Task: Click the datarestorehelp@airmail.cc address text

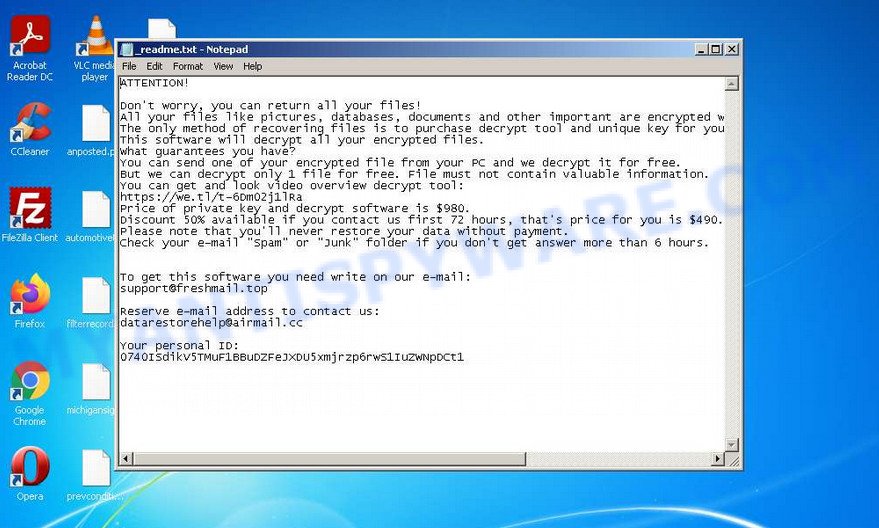Action: (x=211, y=323)
